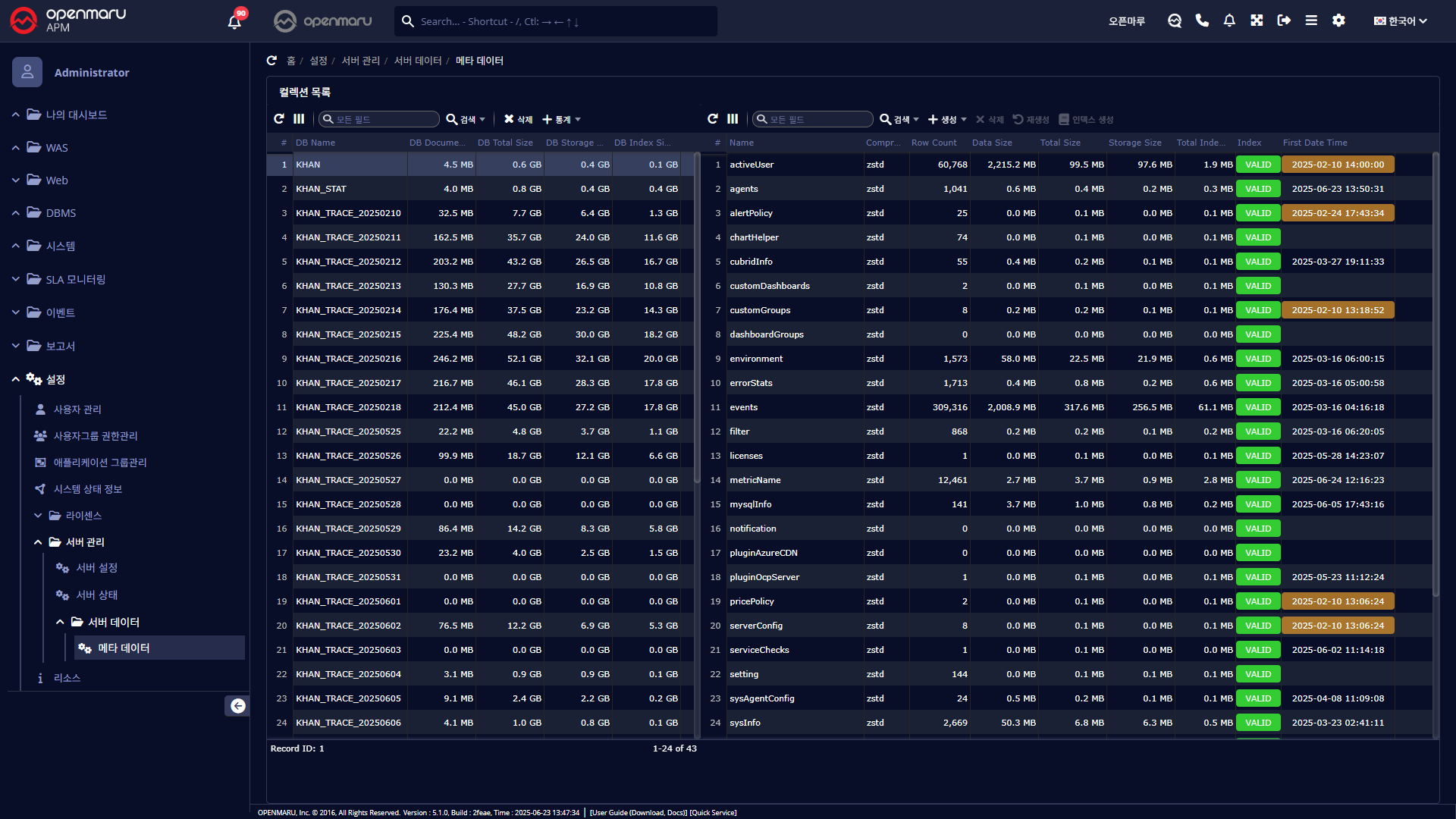Click the chat support icon in header
Image resolution: width=1456 pixels, height=819 pixels.
pos(1175,20)
